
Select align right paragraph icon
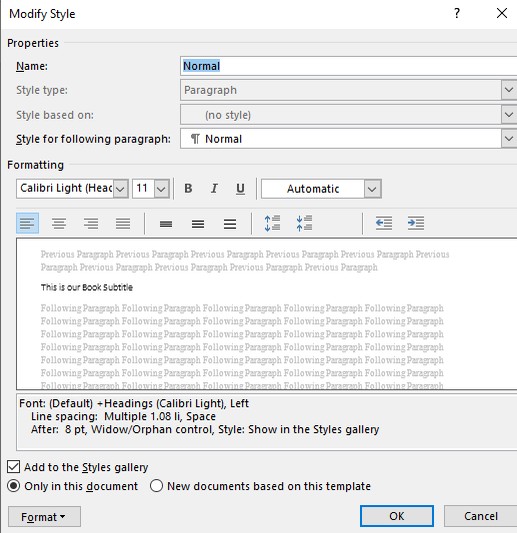coord(91,223)
